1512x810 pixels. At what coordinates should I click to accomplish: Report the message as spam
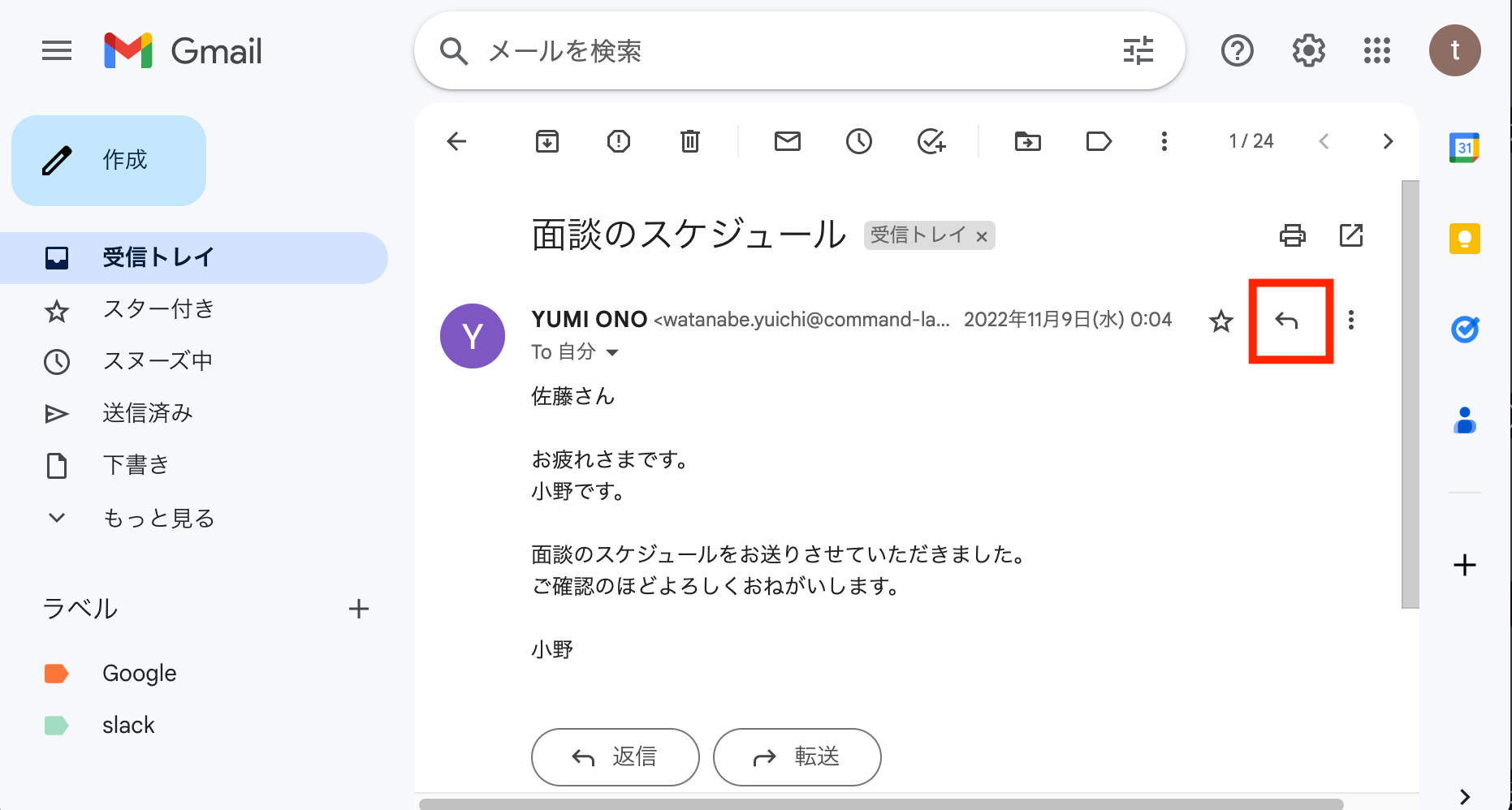tap(619, 141)
